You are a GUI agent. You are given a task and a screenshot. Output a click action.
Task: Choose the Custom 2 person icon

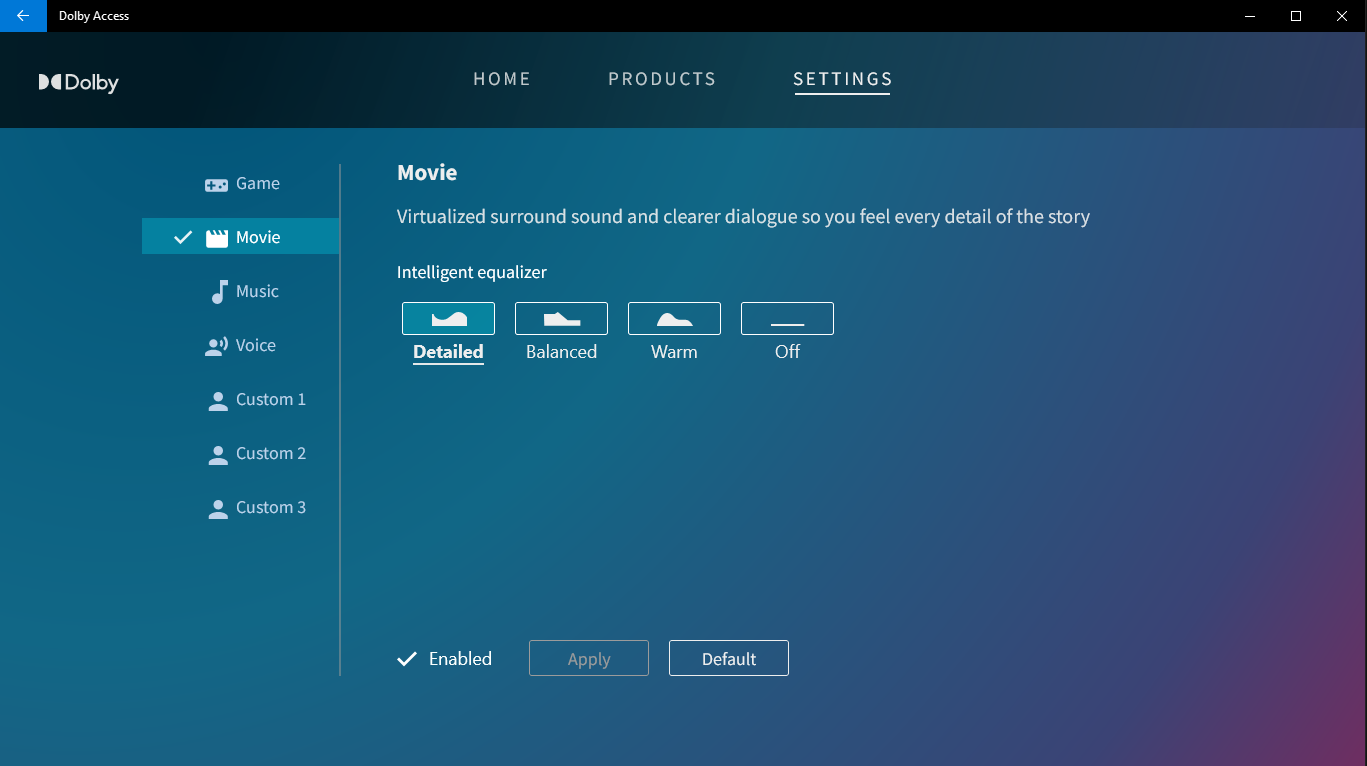tap(217, 454)
